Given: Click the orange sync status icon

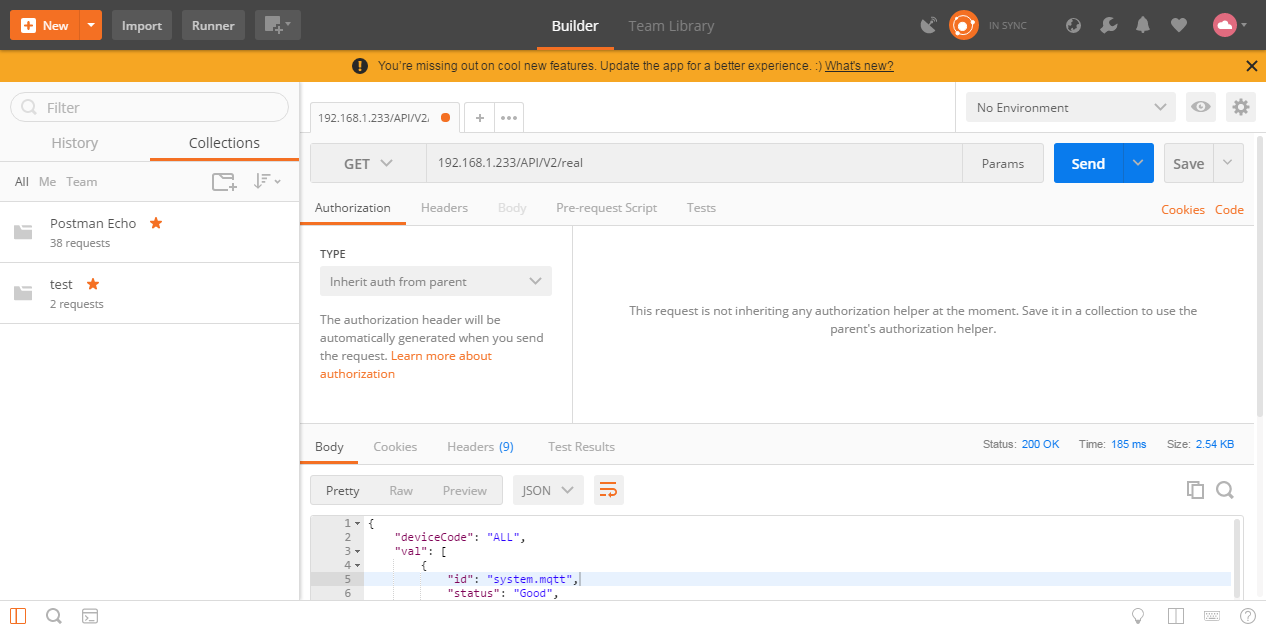Looking at the screenshot, I should click(x=963, y=25).
